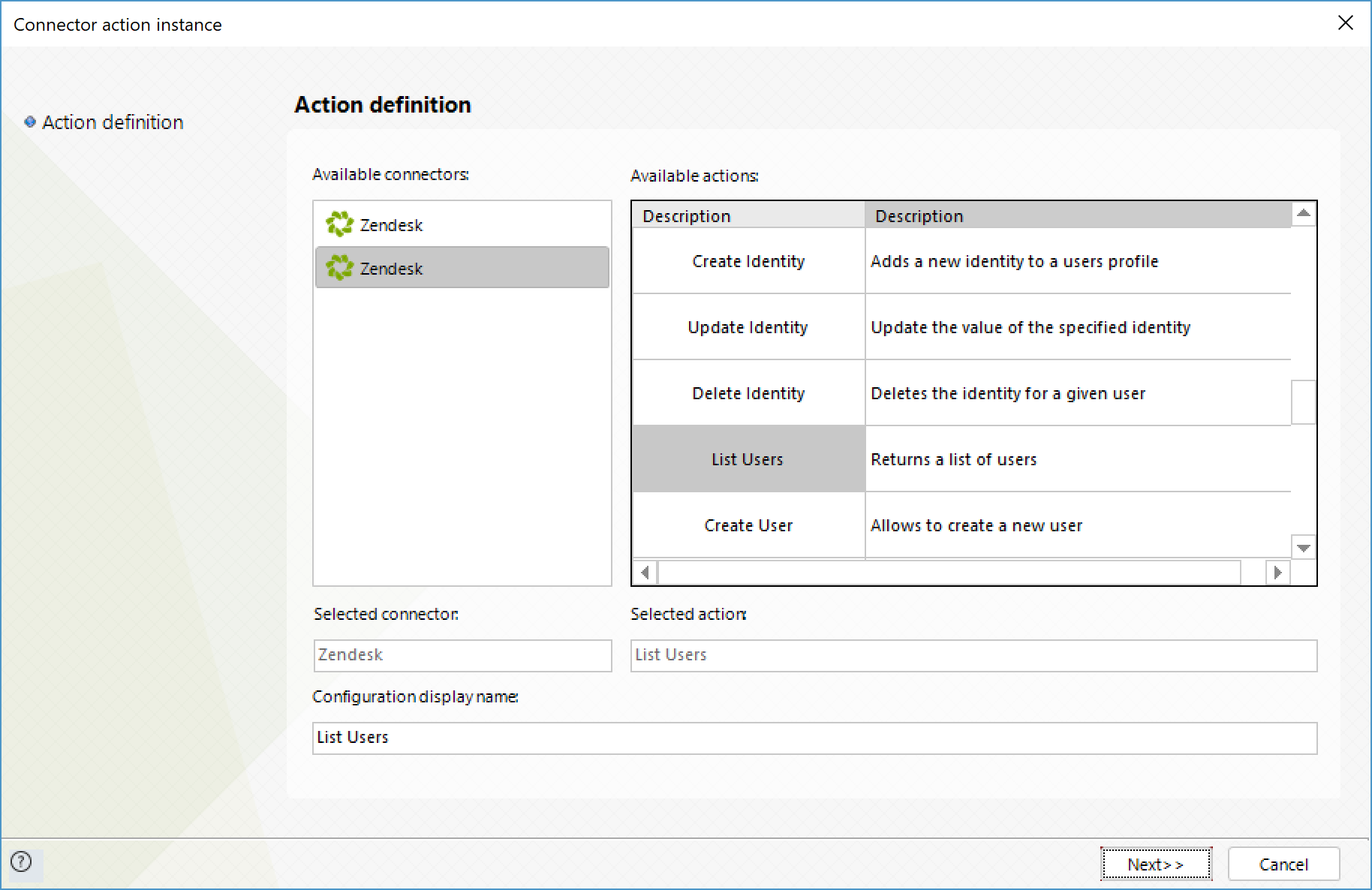Click 'Returns a list of users' description
Viewport: 1372px width, 890px height.
coord(953,459)
